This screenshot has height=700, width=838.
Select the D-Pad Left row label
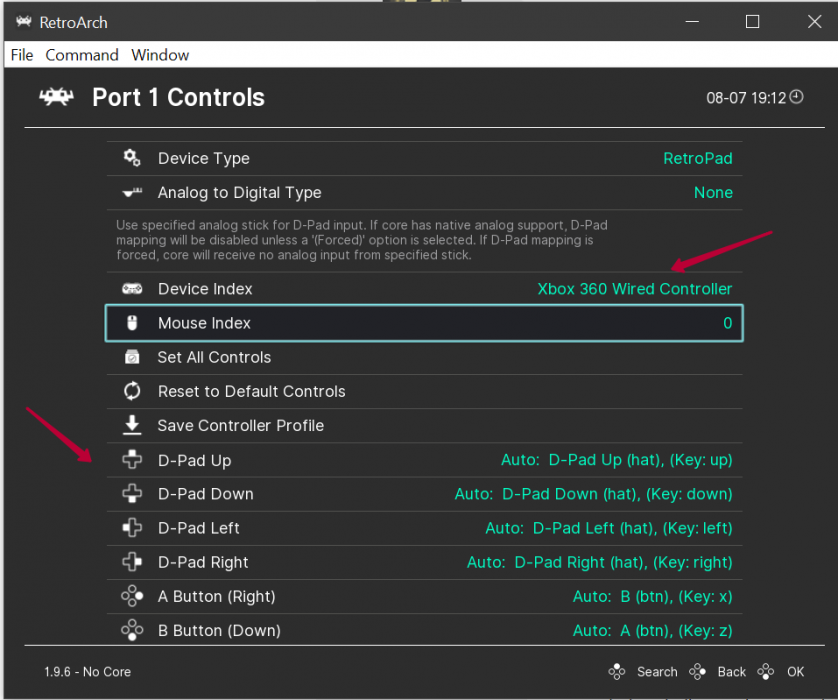click(199, 528)
